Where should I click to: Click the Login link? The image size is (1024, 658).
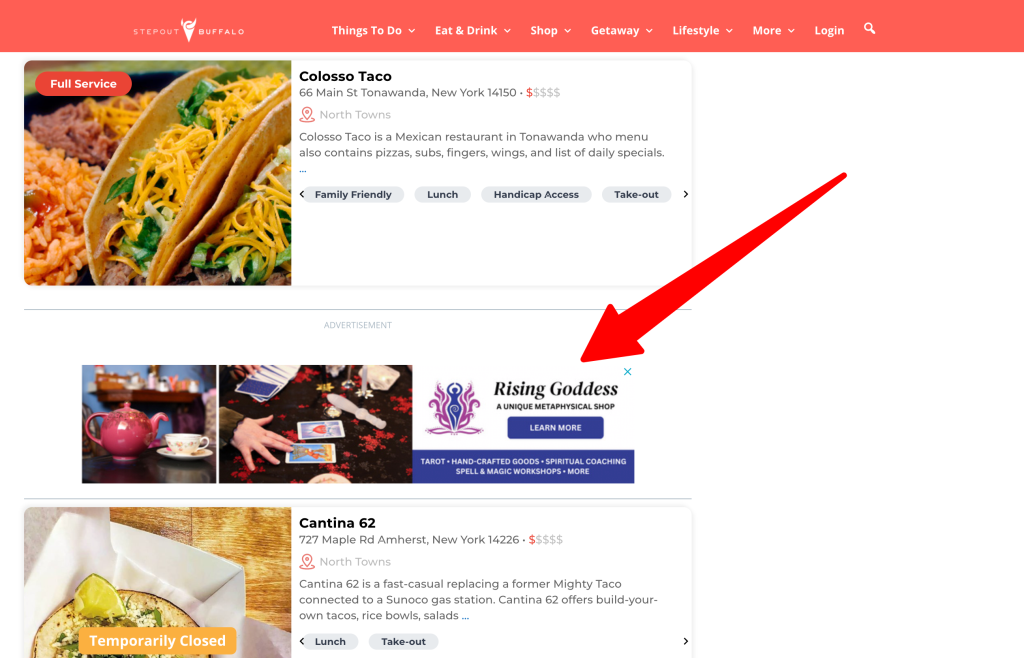click(829, 31)
